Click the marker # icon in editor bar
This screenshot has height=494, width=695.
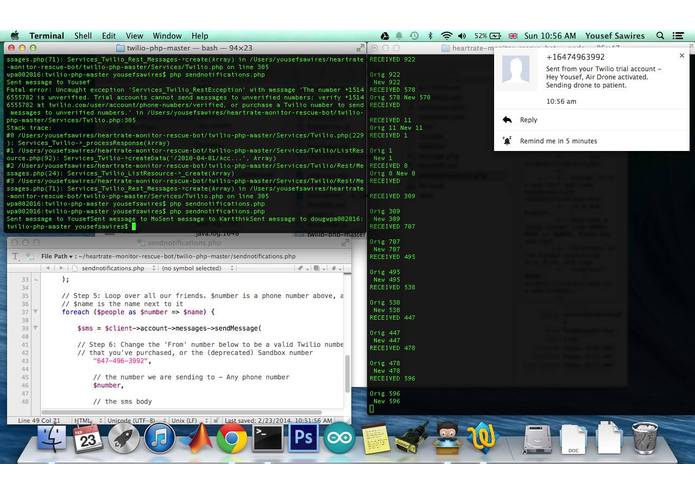click(336, 268)
